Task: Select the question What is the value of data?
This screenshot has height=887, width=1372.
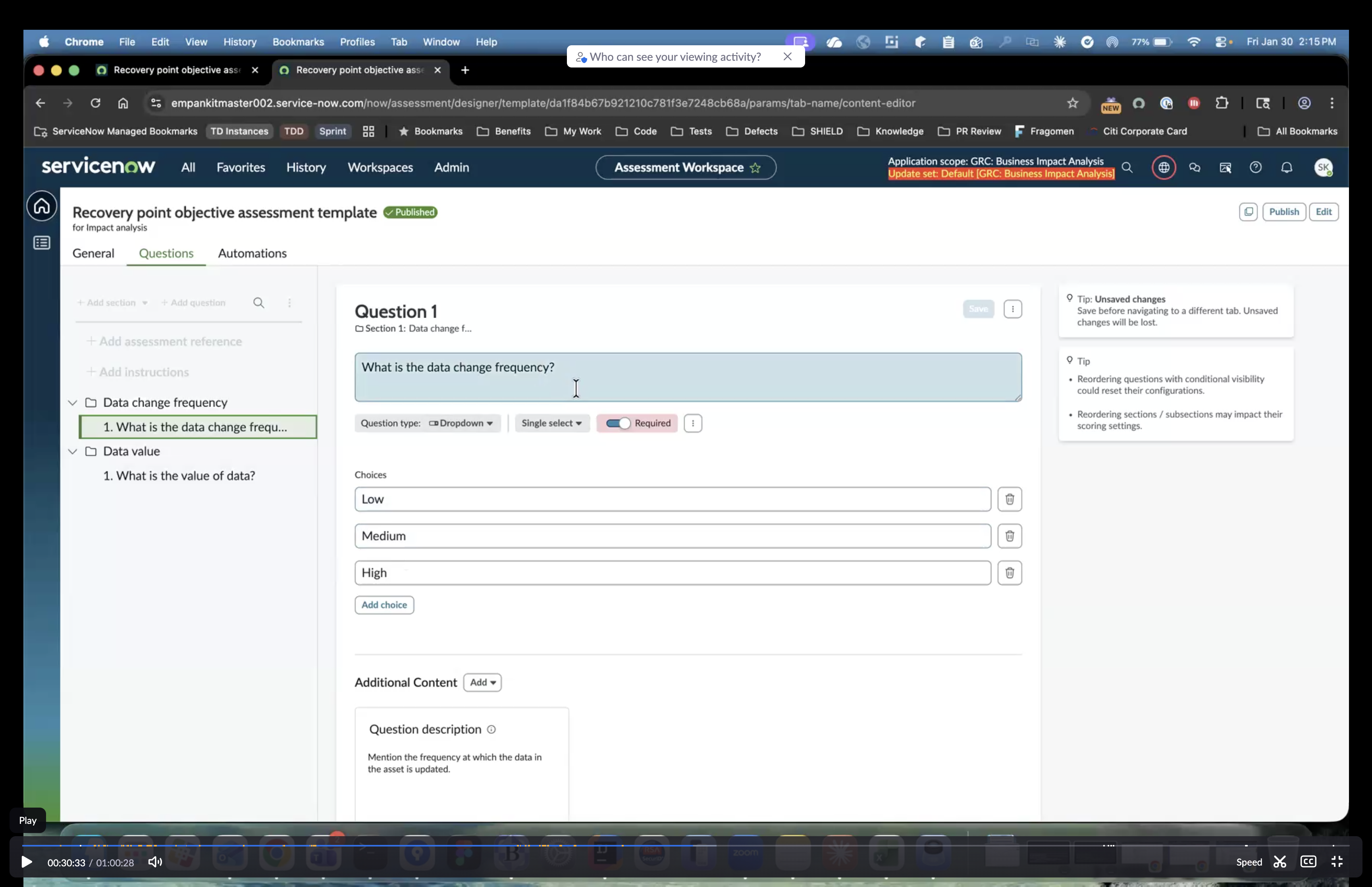Action: (179, 476)
